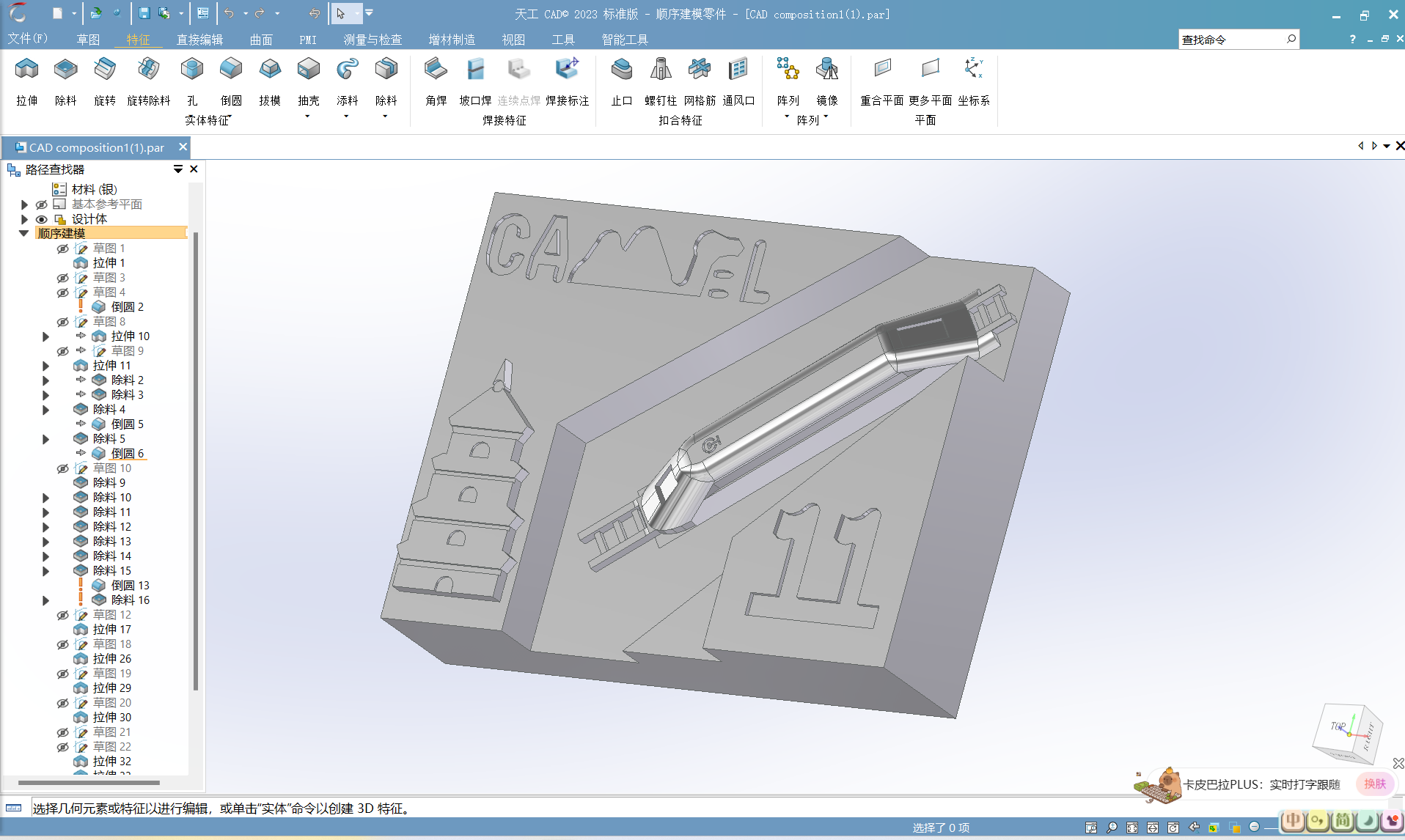The image size is (1405, 840).
Task: Select the 材料 (银) entry
Action: point(94,190)
